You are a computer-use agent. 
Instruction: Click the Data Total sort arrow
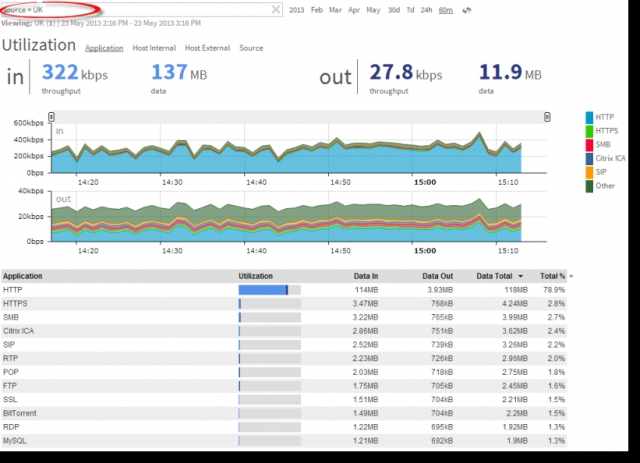tap(520, 276)
